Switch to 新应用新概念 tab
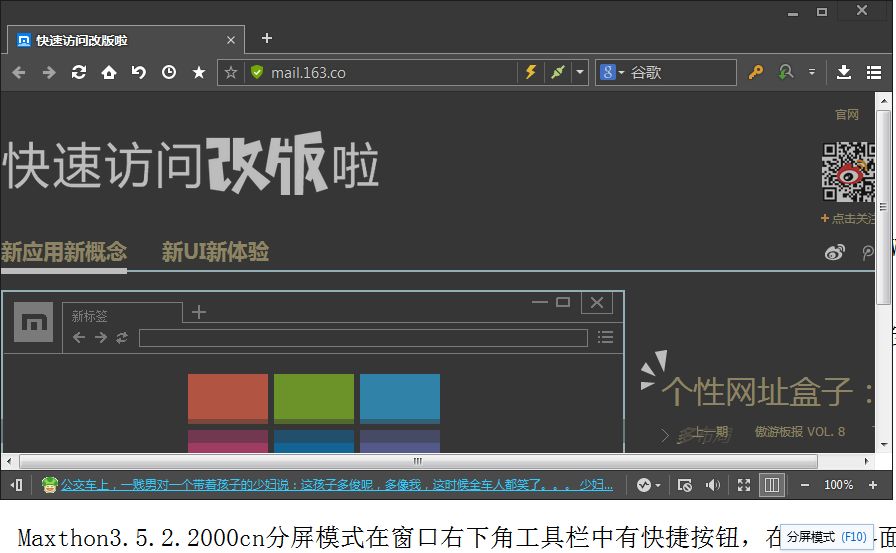Image resolution: width=896 pixels, height=553 pixels. (x=64, y=252)
